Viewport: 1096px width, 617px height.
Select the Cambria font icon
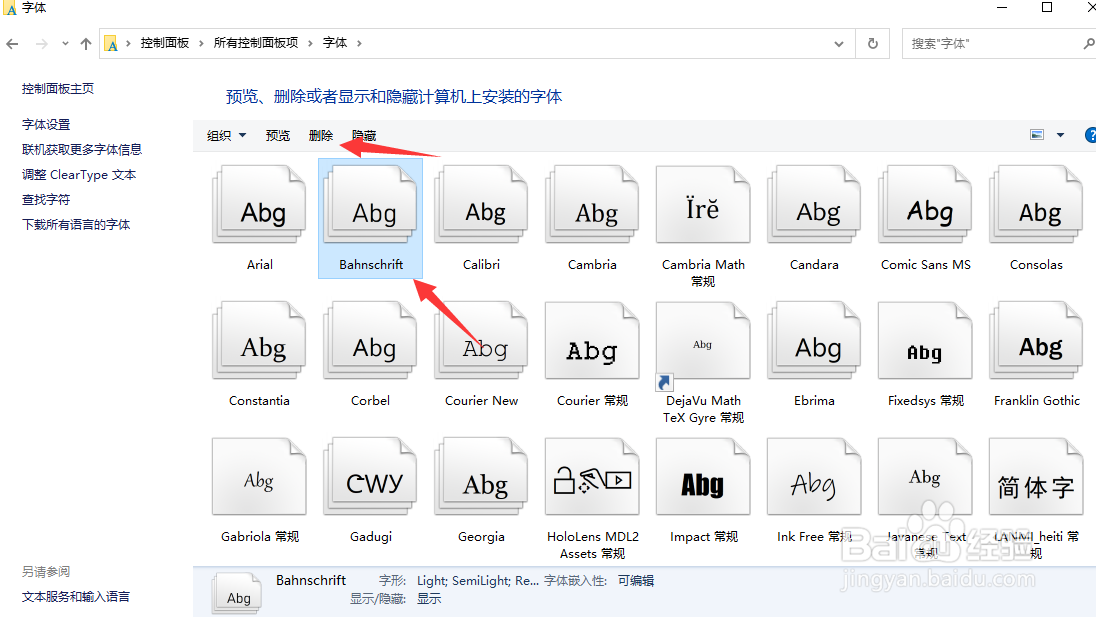click(x=592, y=204)
